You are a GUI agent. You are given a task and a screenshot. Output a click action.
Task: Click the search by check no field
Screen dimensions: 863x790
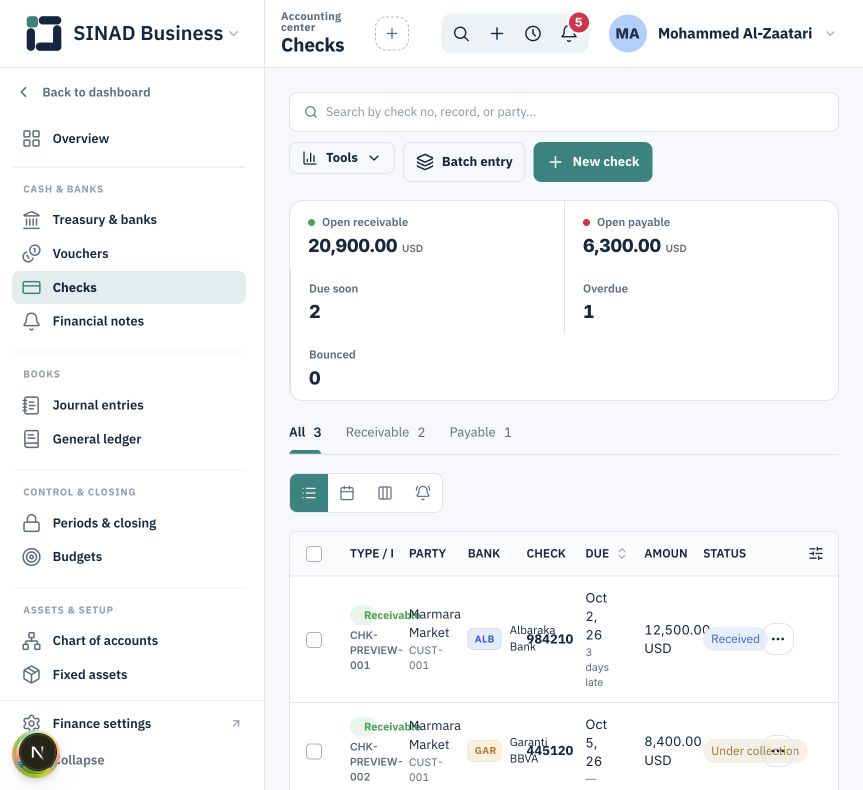[564, 112]
